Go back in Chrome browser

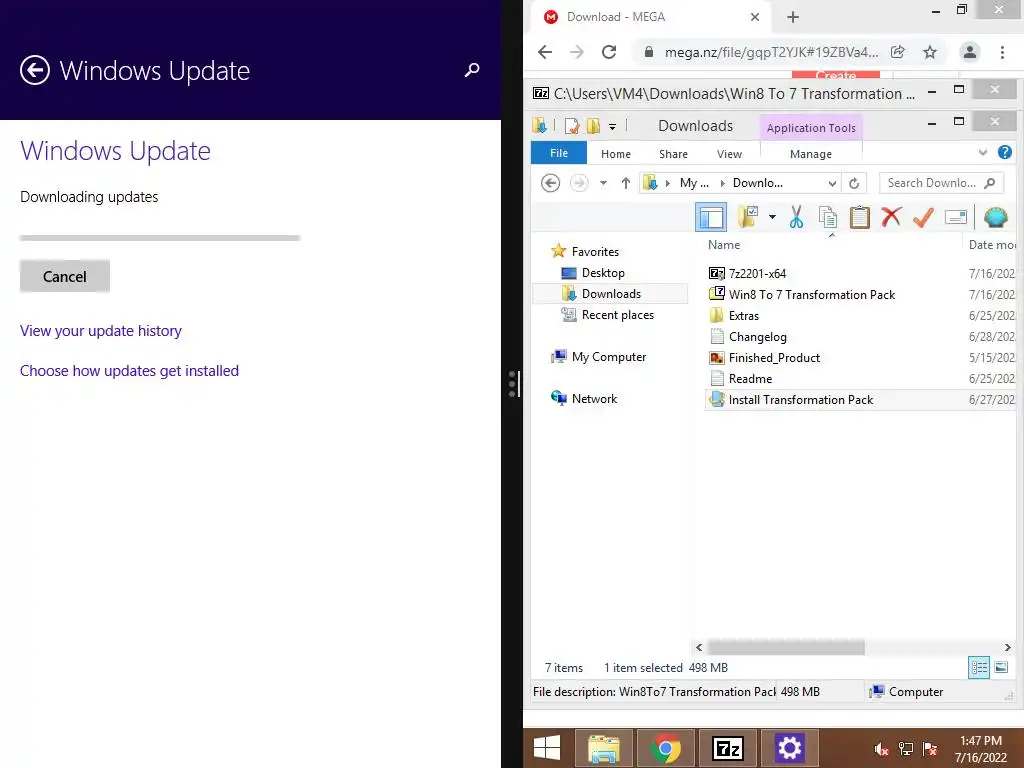click(545, 52)
